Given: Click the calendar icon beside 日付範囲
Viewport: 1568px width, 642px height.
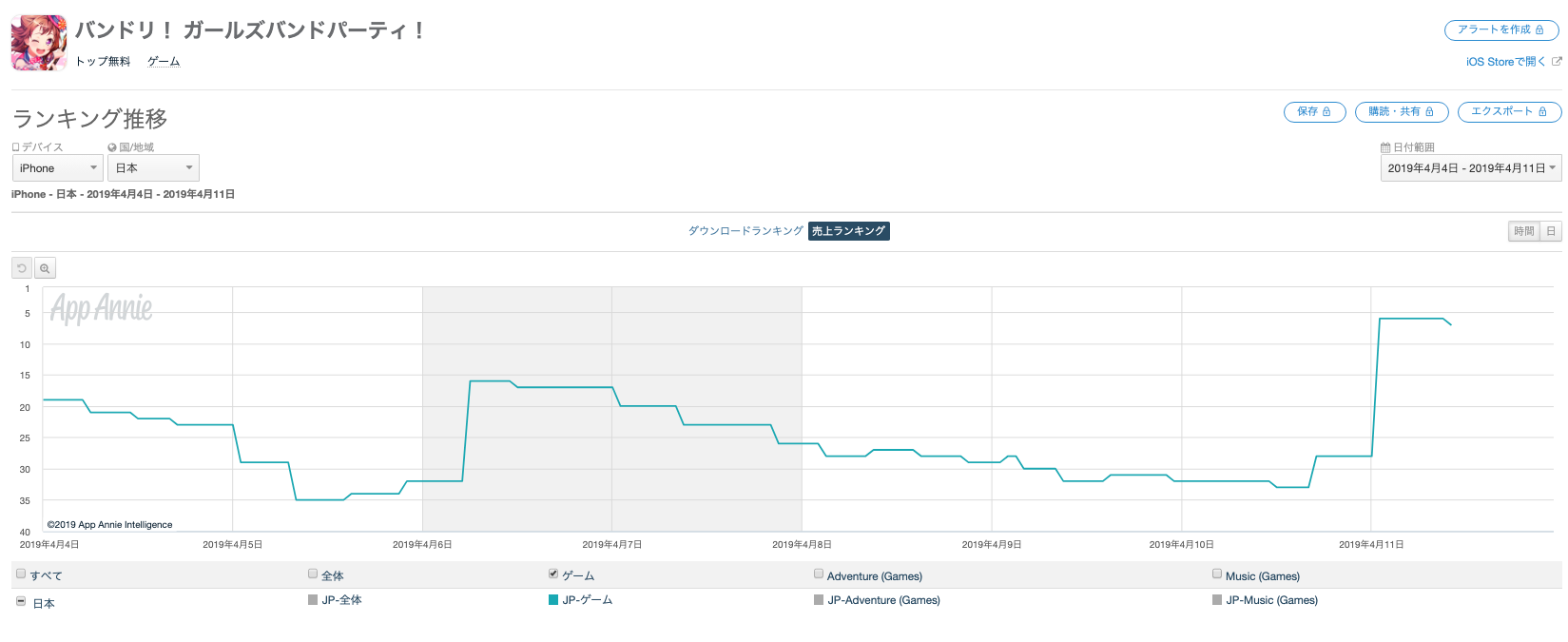Looking at the screenshot, I should [1385, 147].
